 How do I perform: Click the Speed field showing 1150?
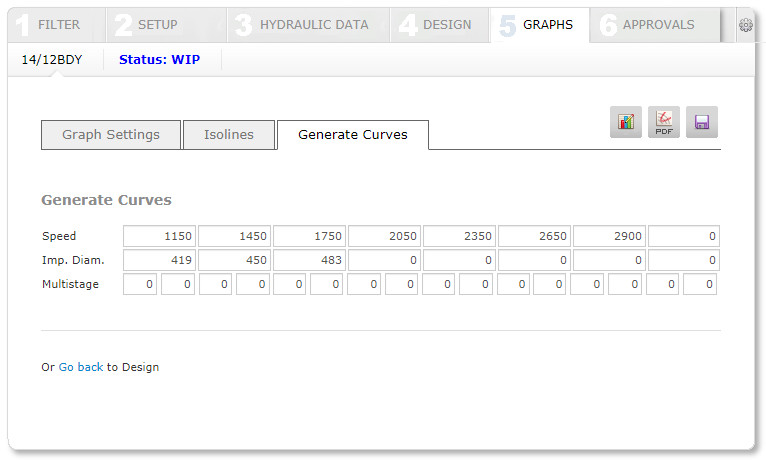[159, 237]
